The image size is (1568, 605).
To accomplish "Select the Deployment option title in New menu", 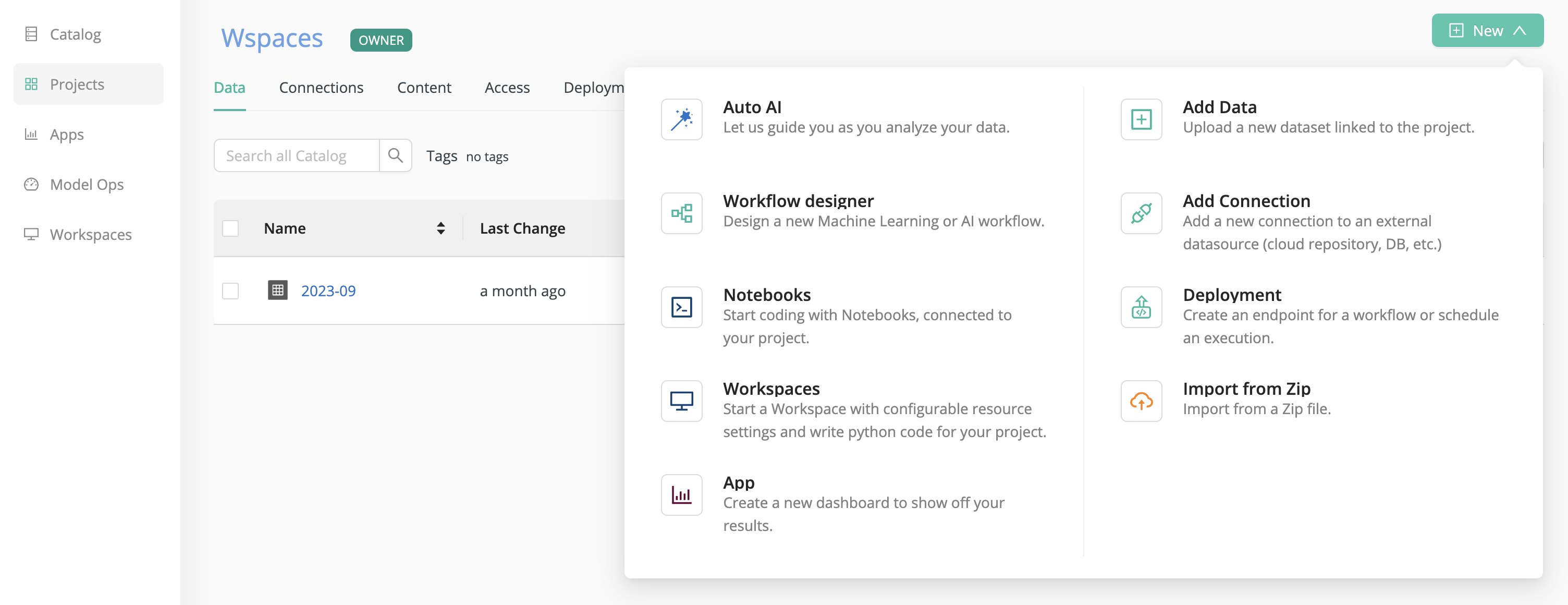I will tap(1232, 295).
